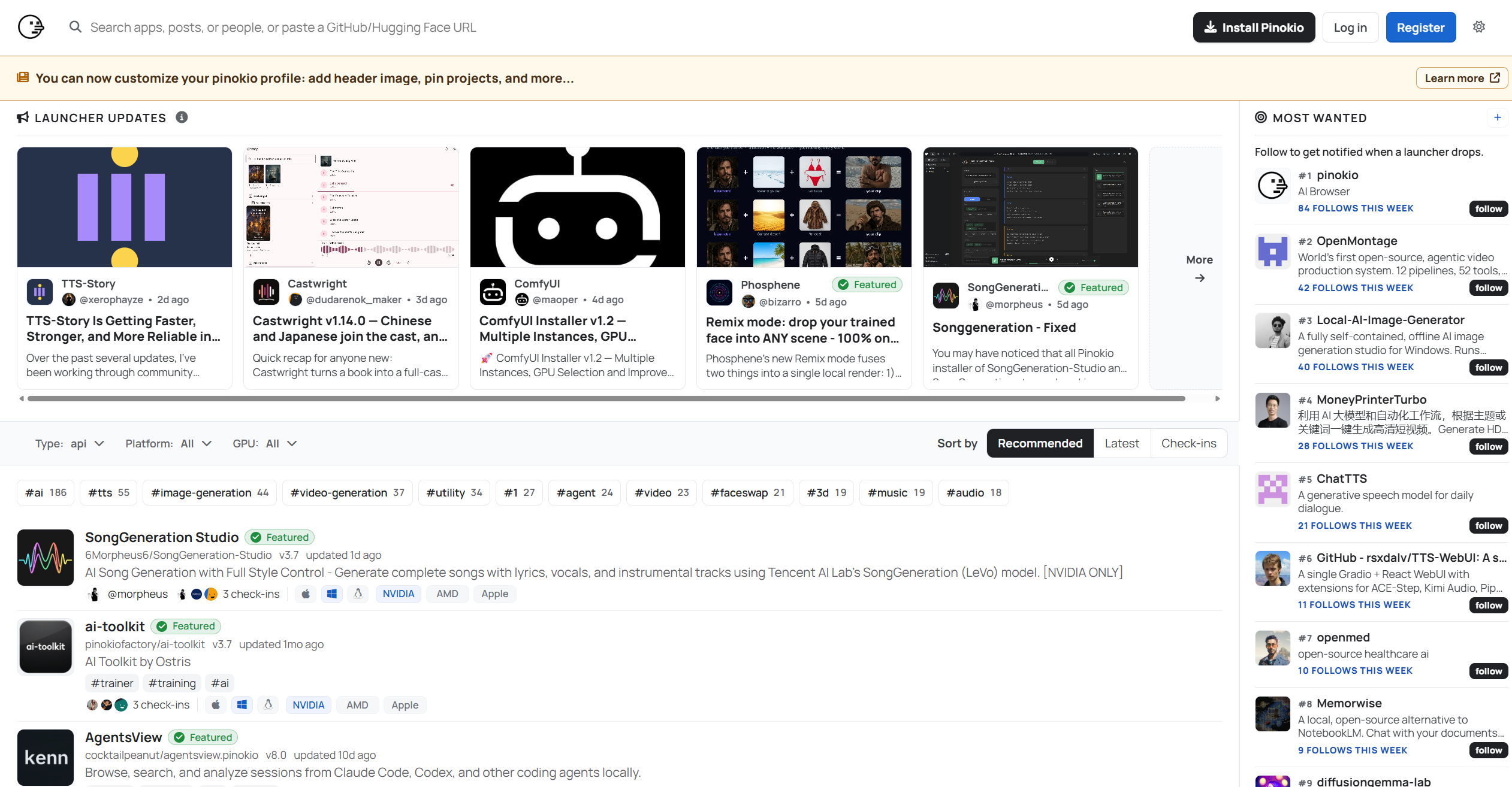This screenshot has height=787, width=1512.
Task: Open the TTS-Story app icon
Action: (40, 292)
